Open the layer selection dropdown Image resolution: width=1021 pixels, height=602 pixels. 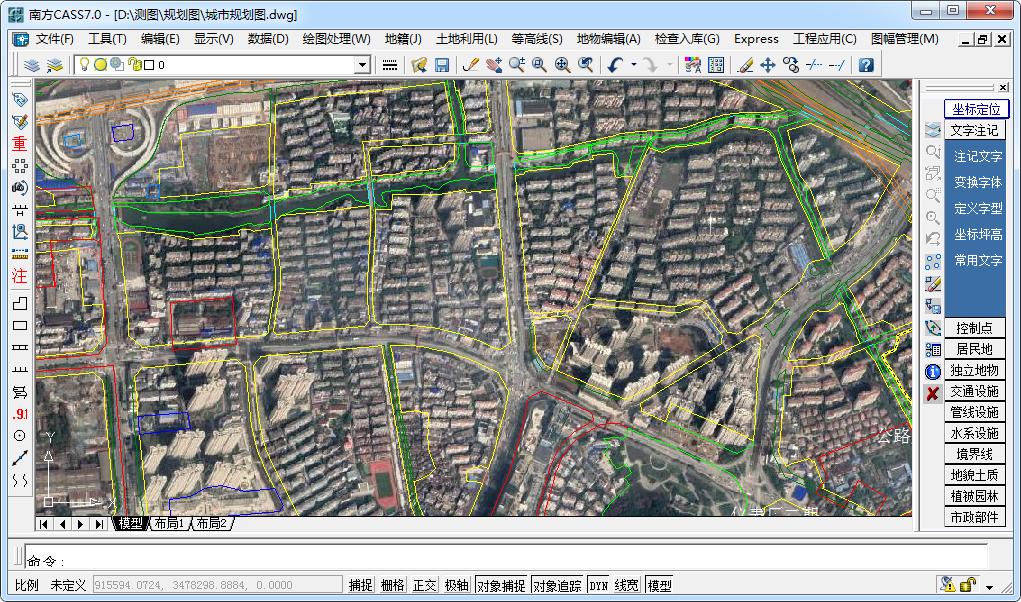click(x=363, y=65)
